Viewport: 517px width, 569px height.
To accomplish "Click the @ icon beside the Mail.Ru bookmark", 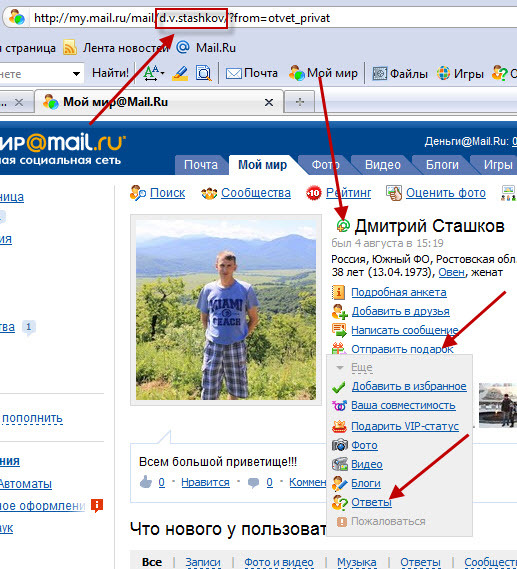I will pos(183,48).
